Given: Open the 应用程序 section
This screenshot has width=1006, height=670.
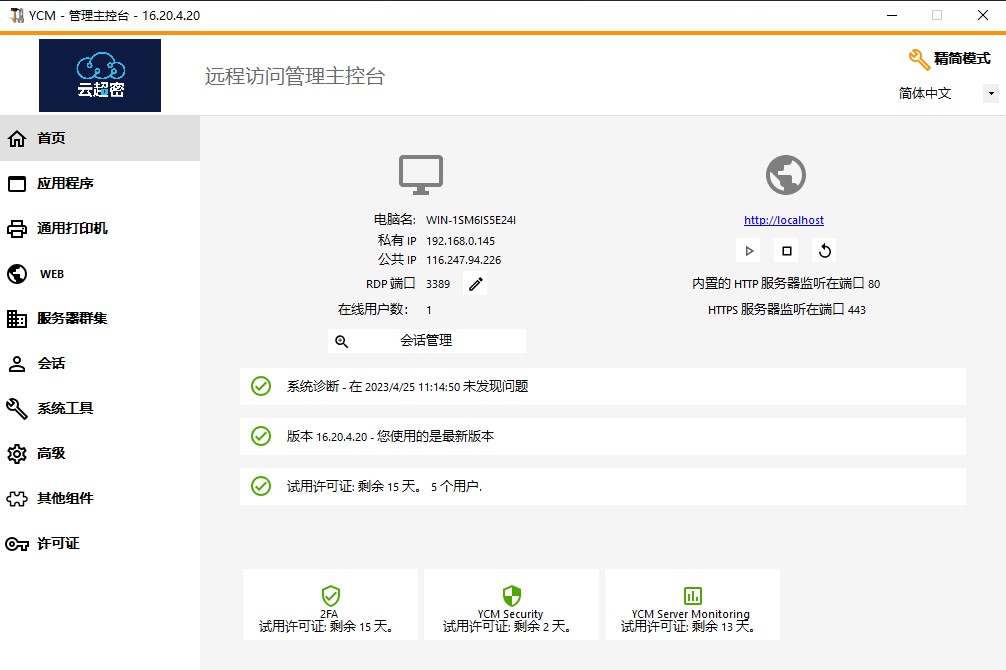Looking at the screenshot, I should click(x=99, y=184).
